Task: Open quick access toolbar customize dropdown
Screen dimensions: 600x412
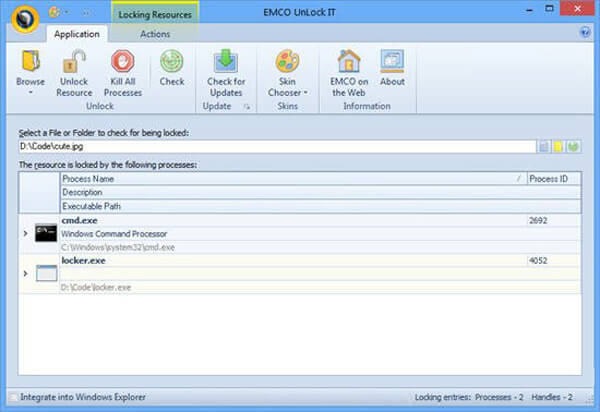Action: (x=67, y=12)
